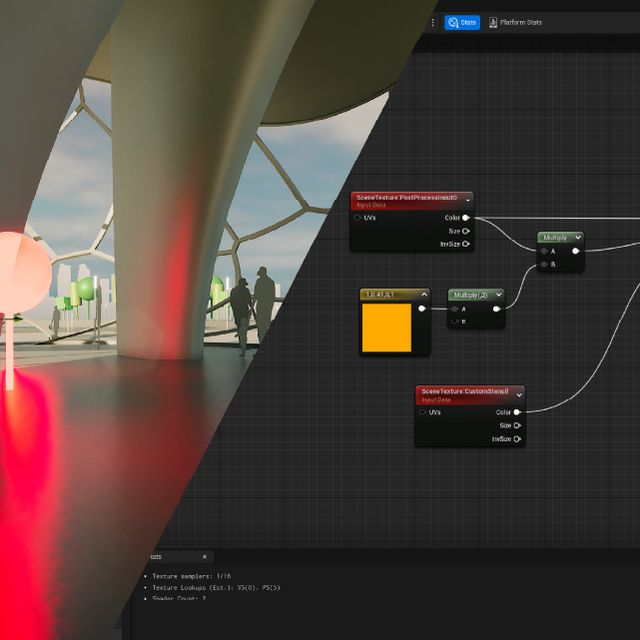Expand the top Multiply node chevron
The height and width of the screenshot is (640, 640).
[578, 238]
